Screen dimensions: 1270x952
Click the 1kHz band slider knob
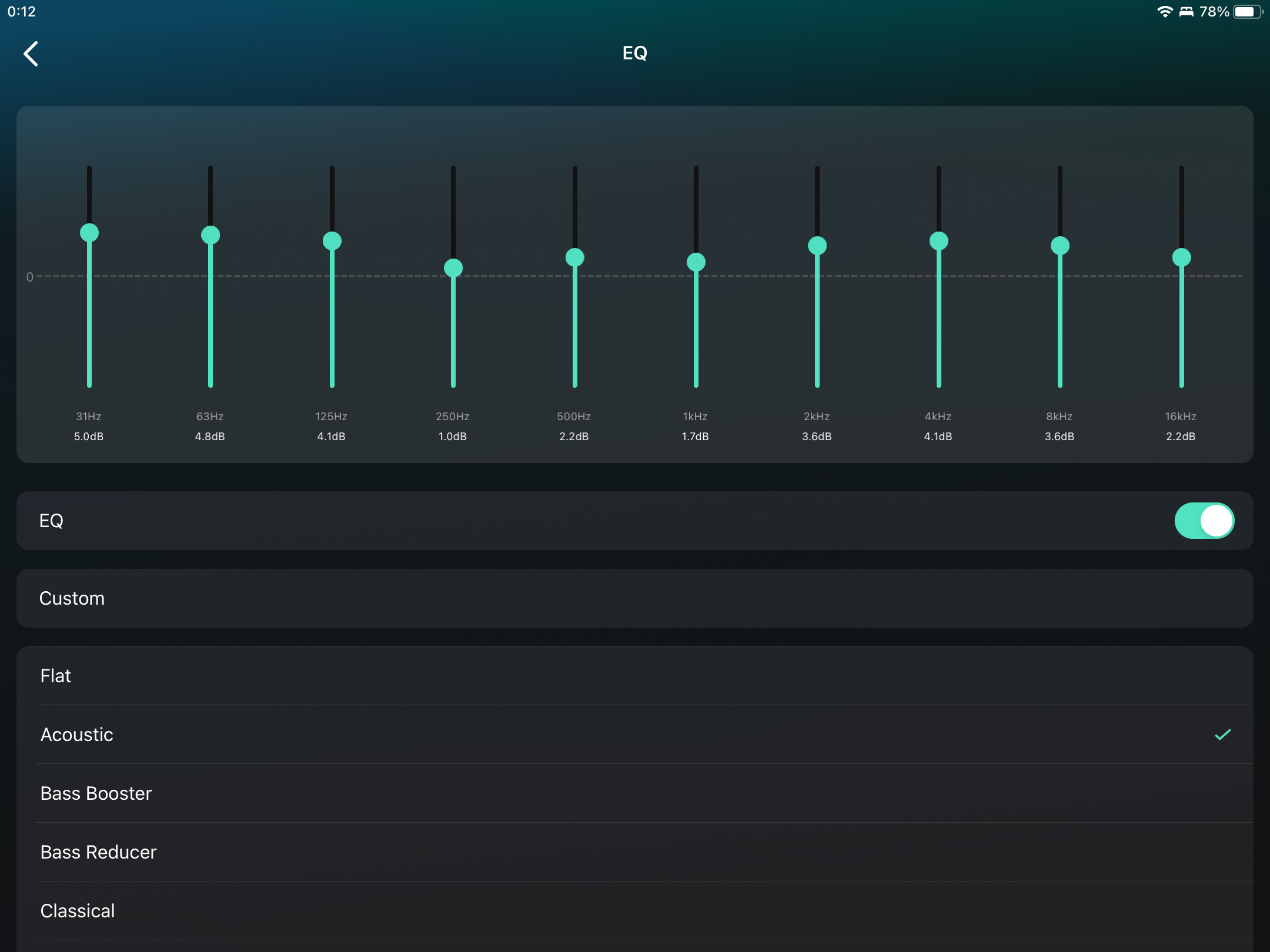[696, 262]
